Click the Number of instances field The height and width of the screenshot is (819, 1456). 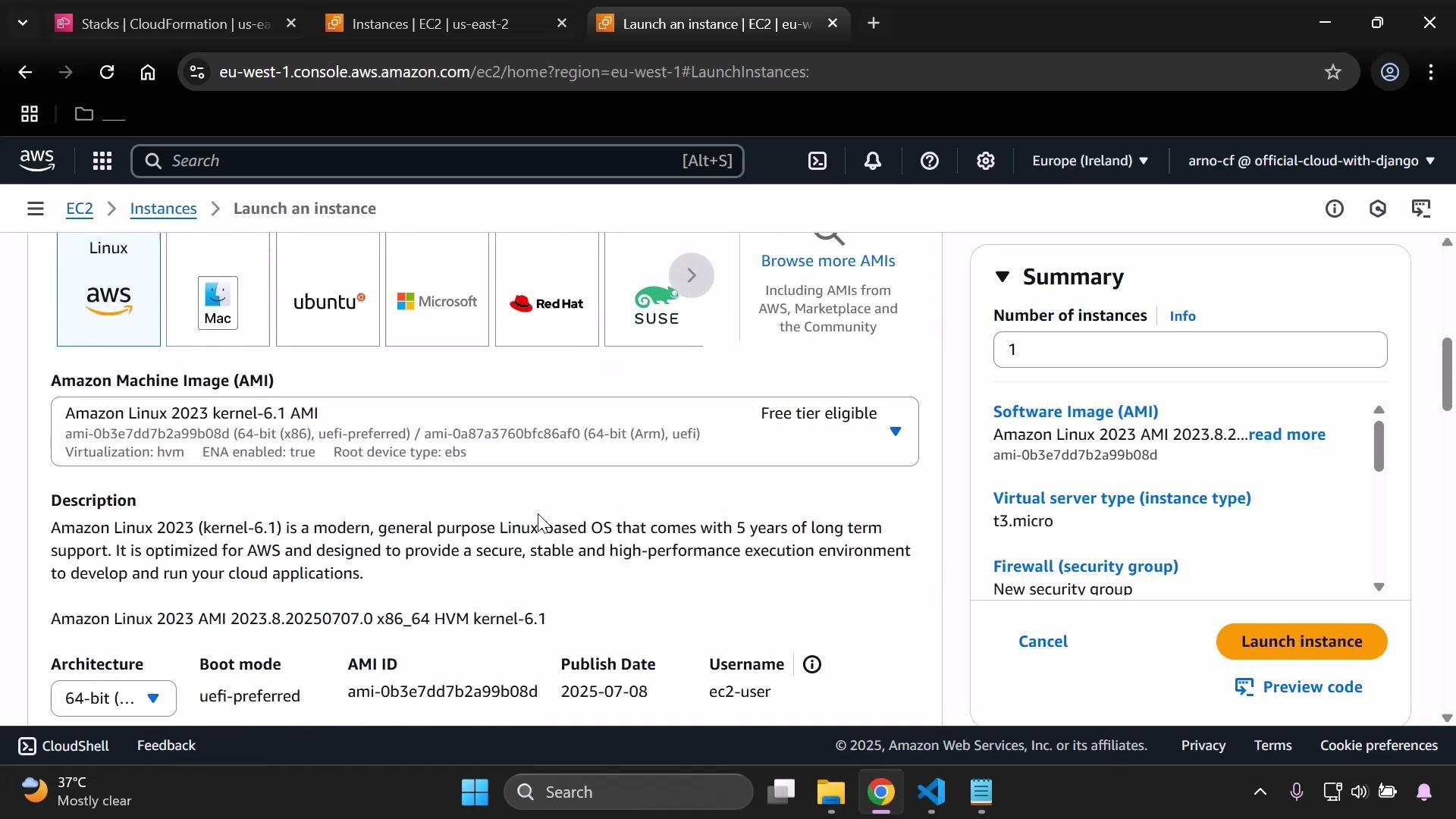[x=1190, y=350]
